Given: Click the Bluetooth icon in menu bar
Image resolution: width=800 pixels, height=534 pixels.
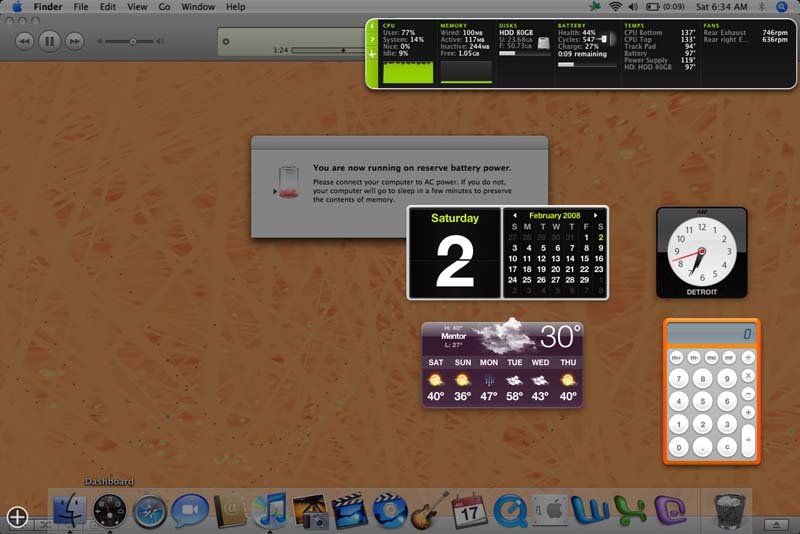Looking at the screenshot, I should [762, 7].
